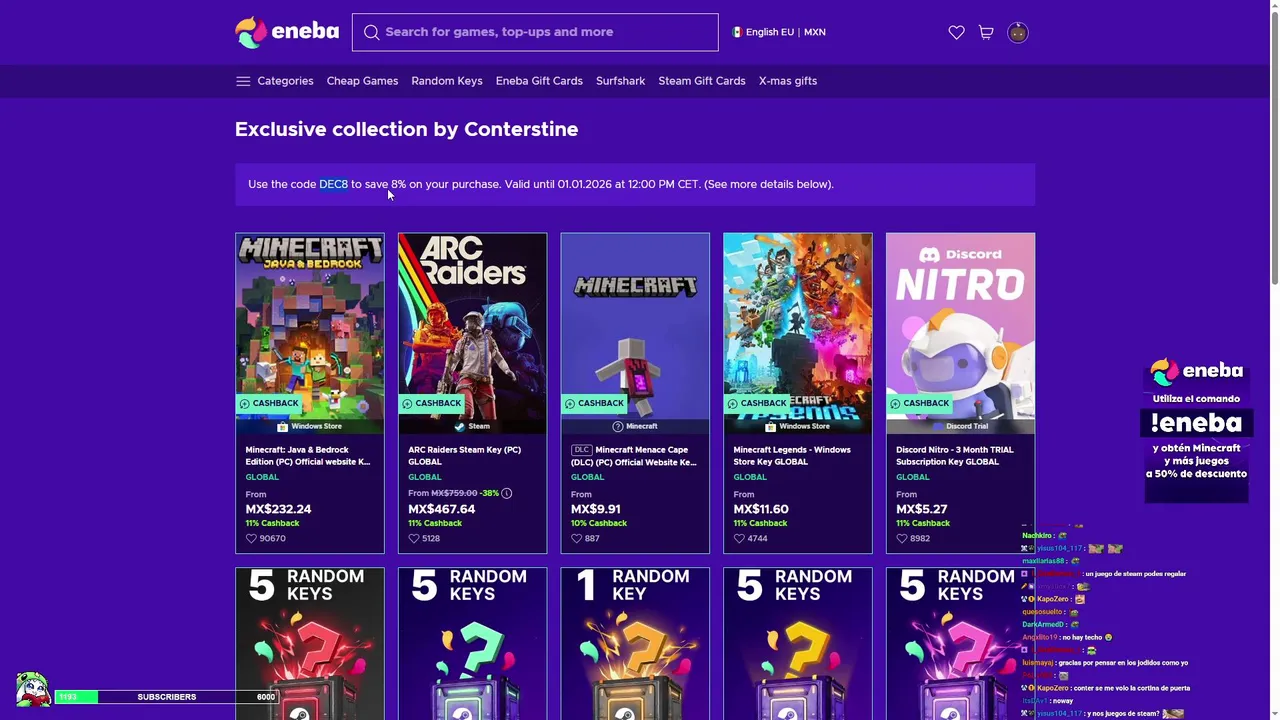Click the info icon beside ARC Raiders discount
This screenshot has width=1280, height=720.
click(x=507, y=493)
